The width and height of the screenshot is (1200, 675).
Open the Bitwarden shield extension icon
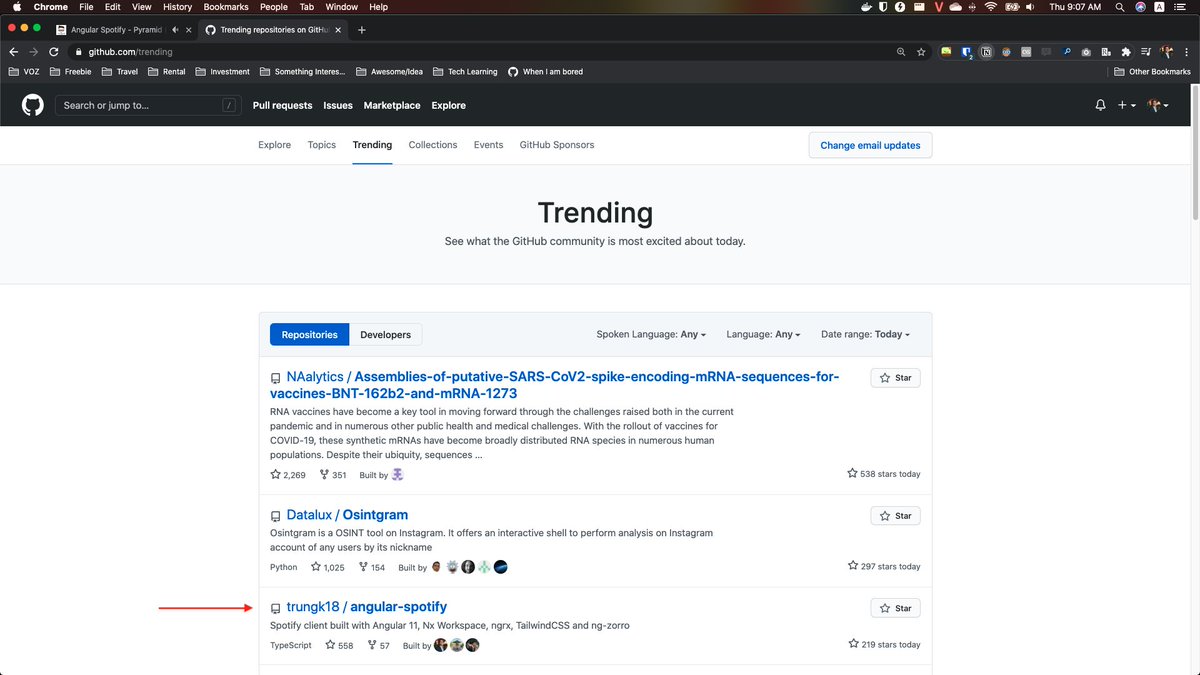[x=967, y=52]
